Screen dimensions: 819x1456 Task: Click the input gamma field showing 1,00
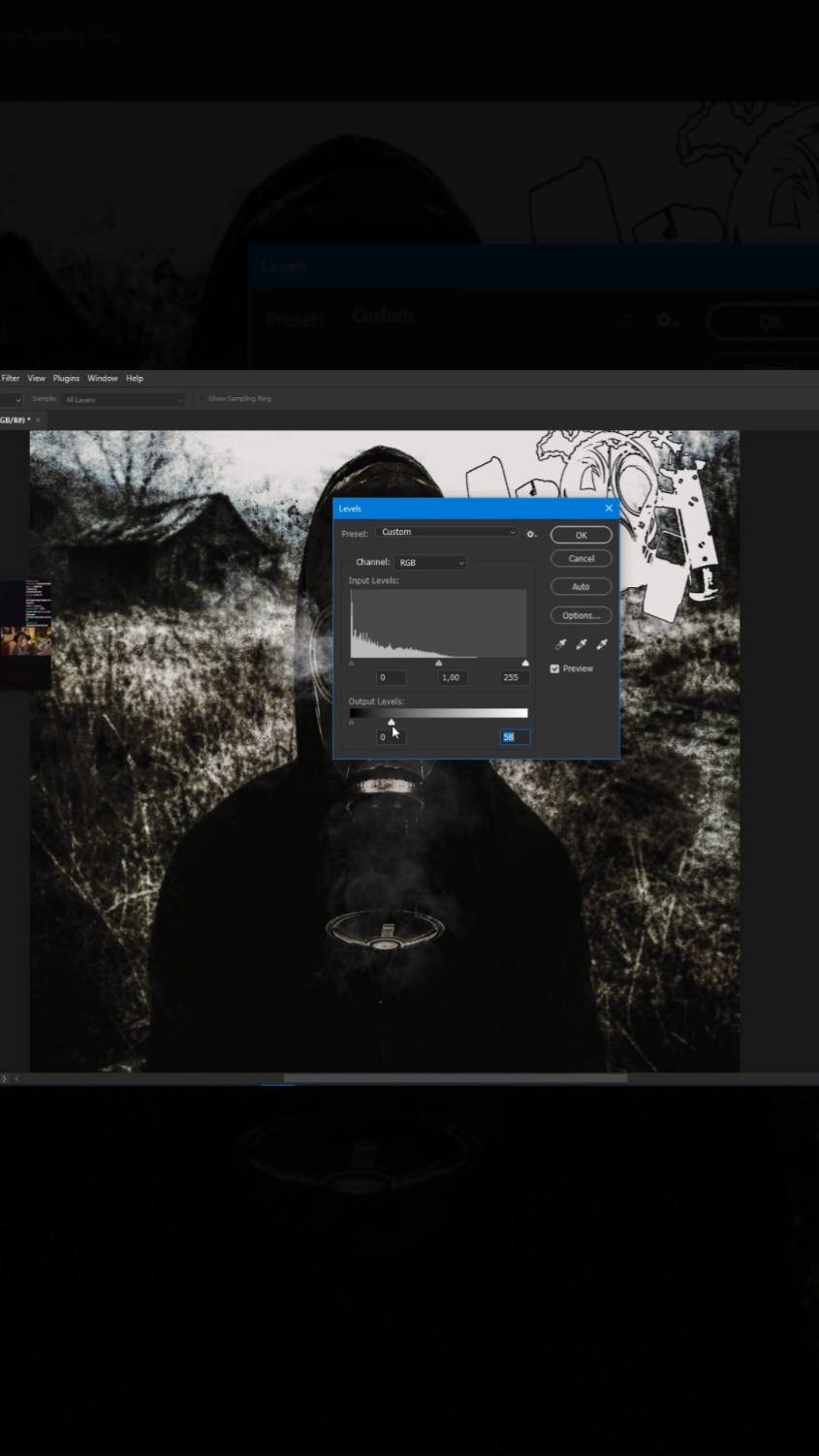(x=451, y=677)
